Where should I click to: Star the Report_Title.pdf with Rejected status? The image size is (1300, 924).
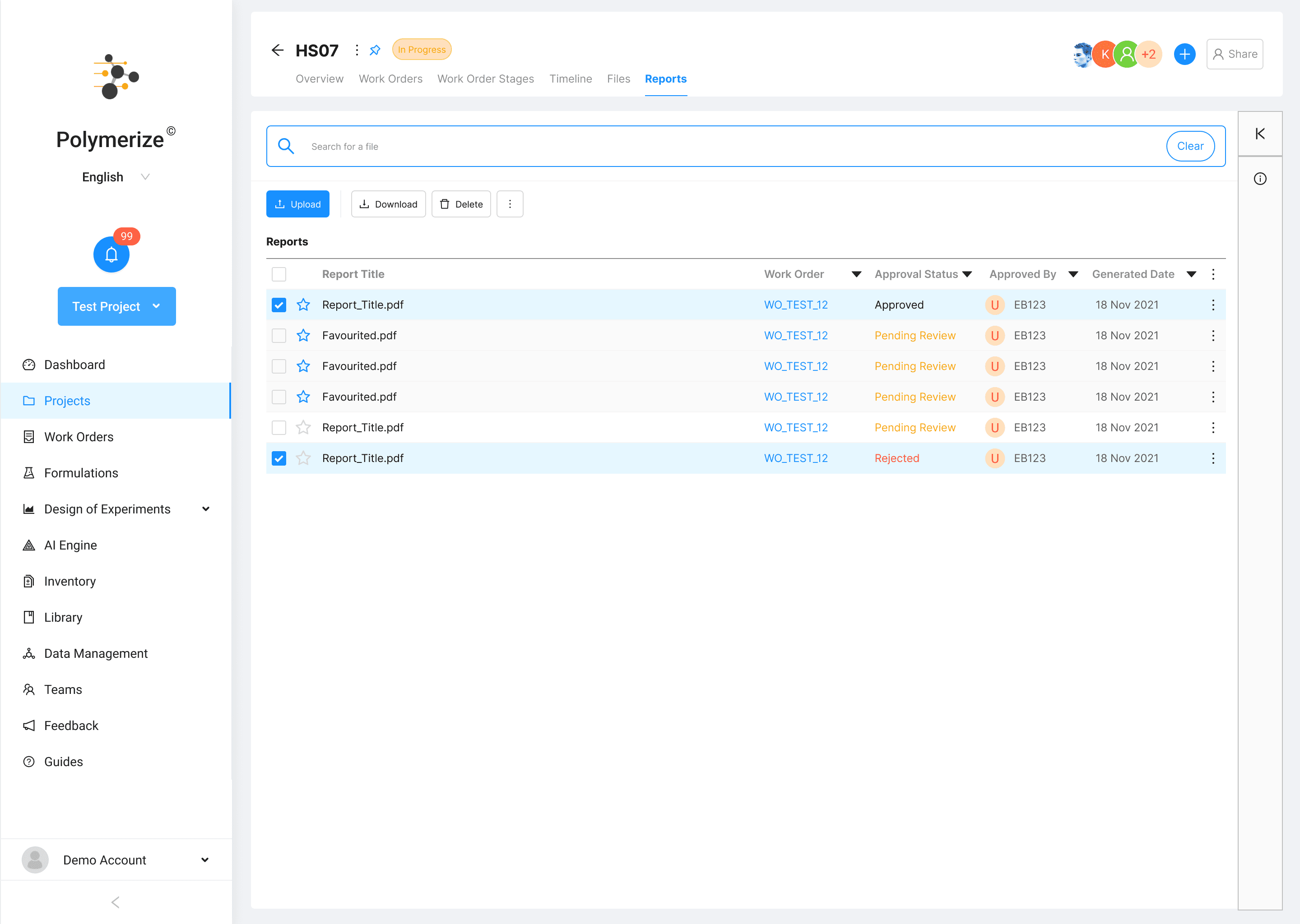coord(303,458)
